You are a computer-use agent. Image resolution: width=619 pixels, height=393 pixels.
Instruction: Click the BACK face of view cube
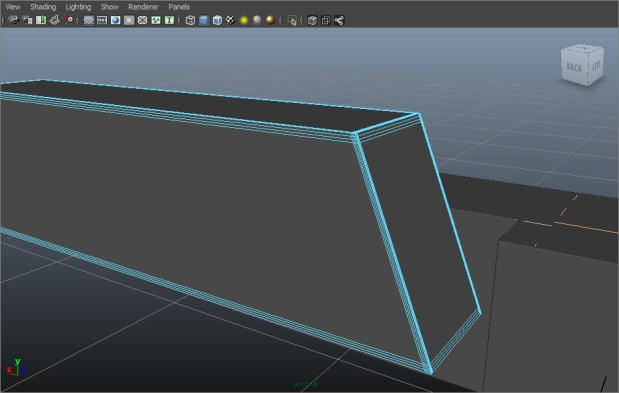coord(574,68)
